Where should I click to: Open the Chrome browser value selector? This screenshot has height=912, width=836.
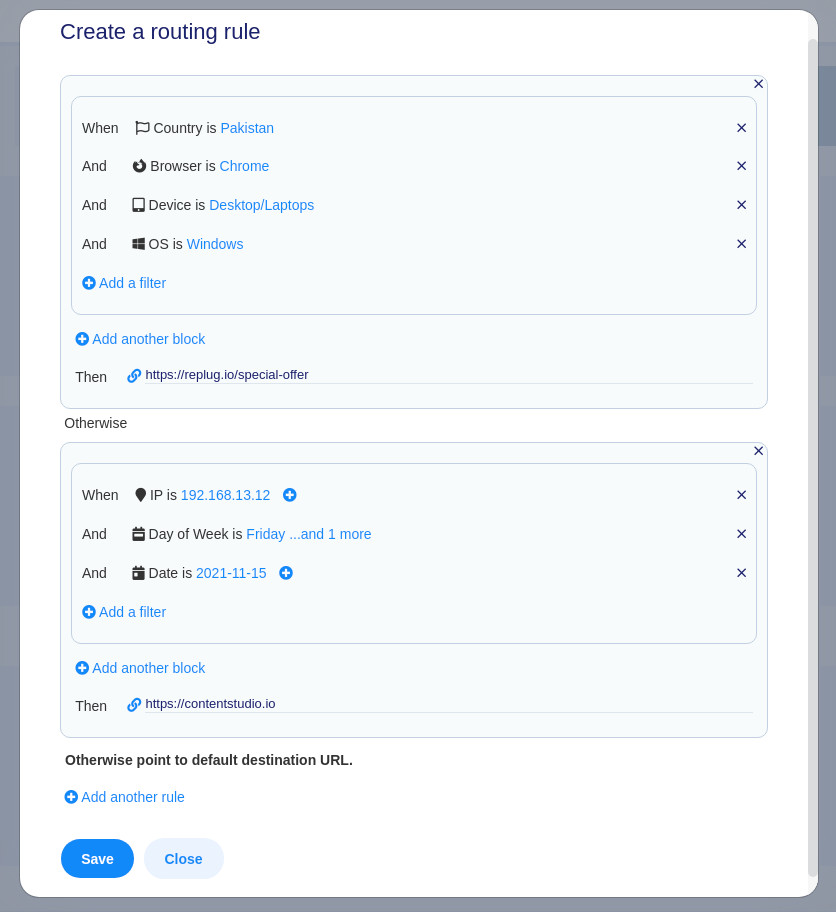click(244, 166)
